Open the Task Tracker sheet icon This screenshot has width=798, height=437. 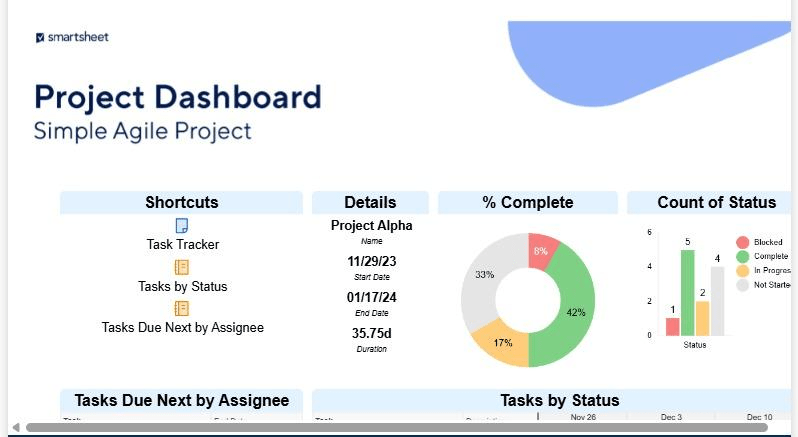182,225
